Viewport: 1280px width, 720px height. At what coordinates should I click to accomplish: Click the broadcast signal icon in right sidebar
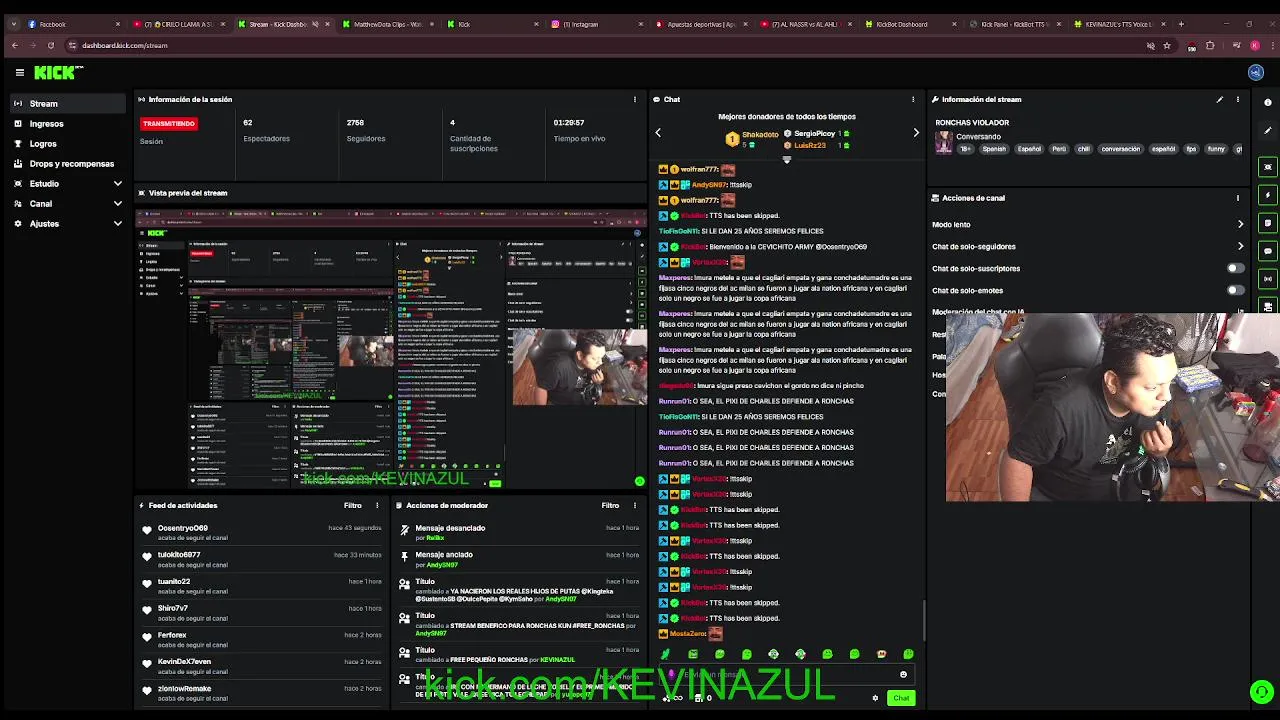click(x=1268, y=279)
